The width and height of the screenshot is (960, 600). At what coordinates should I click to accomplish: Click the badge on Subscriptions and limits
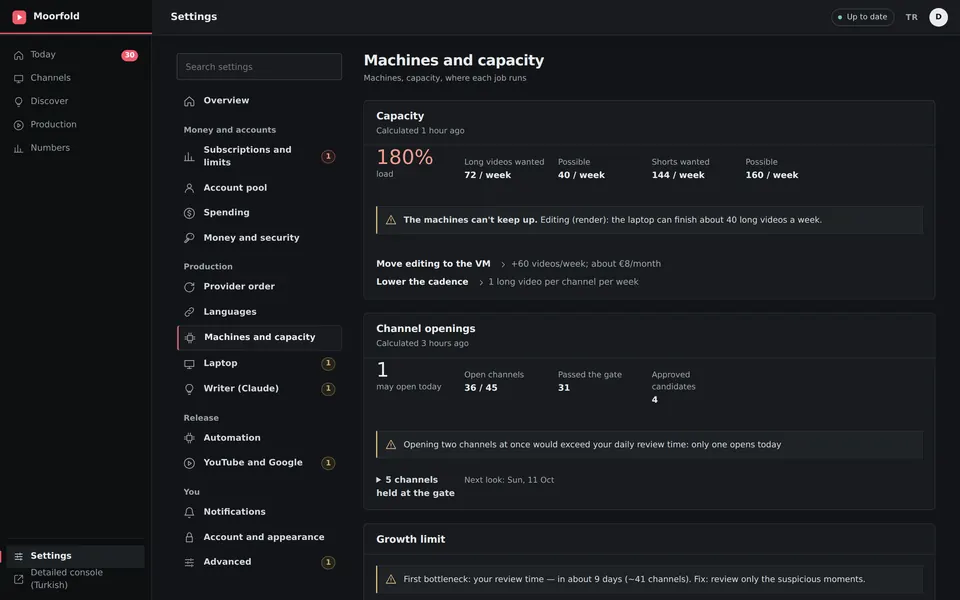[x=328, y=157]
